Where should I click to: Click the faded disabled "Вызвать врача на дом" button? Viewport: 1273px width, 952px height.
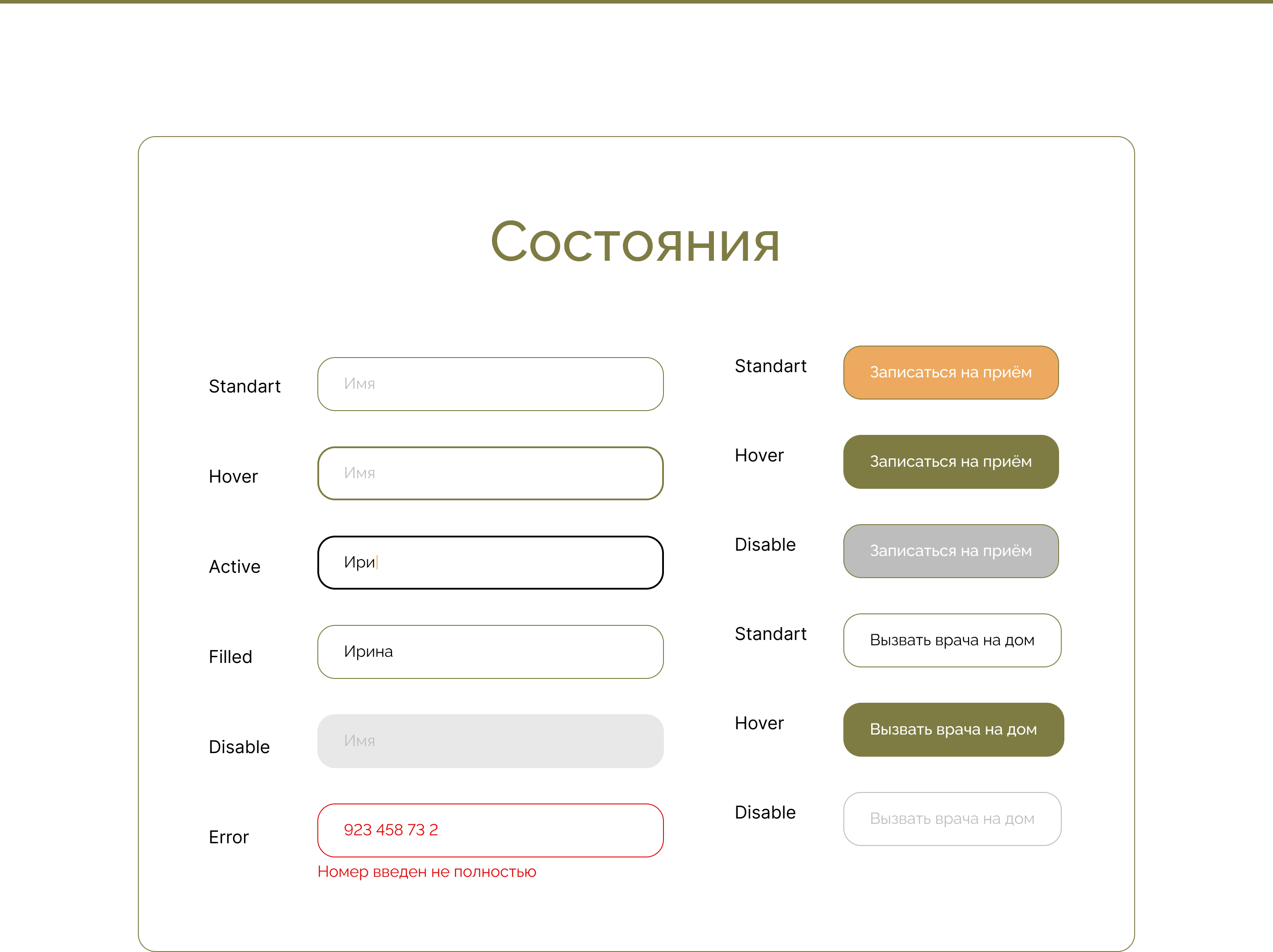click(951, 819)
